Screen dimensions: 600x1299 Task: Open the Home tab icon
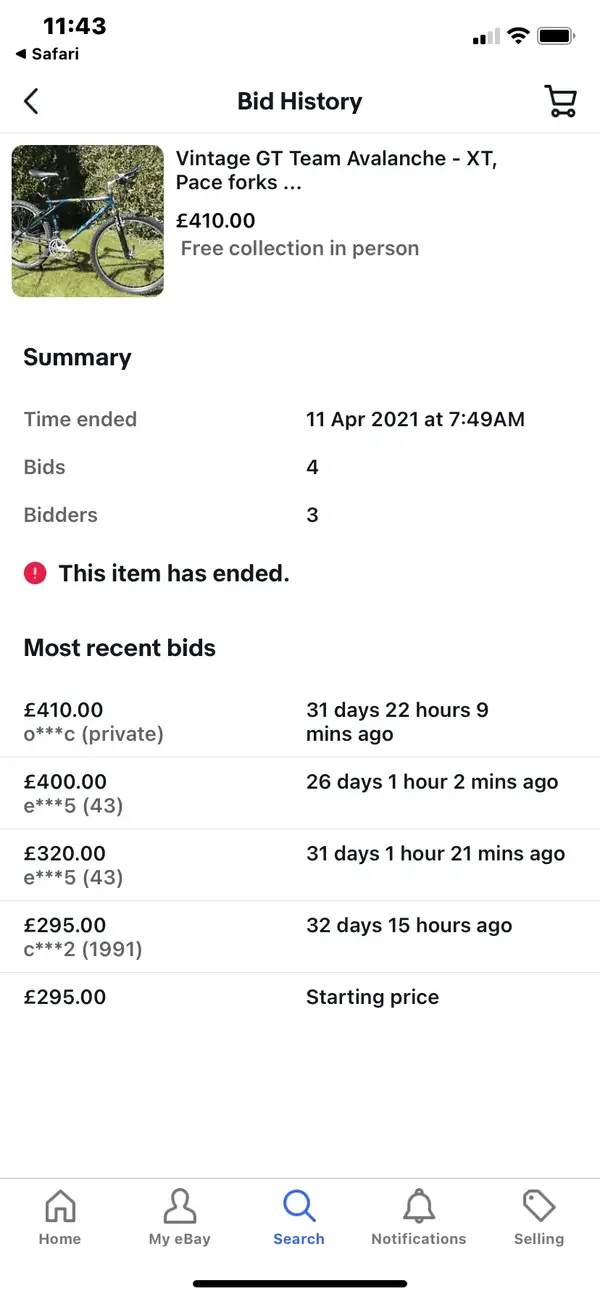(60, 1206)
